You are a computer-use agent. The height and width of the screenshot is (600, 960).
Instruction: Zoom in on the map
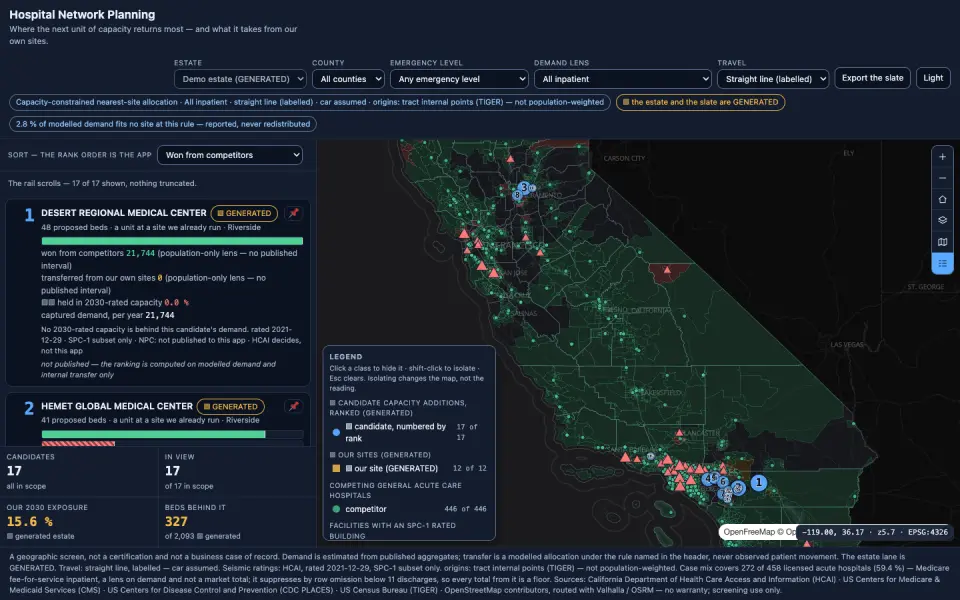(942, 157)
